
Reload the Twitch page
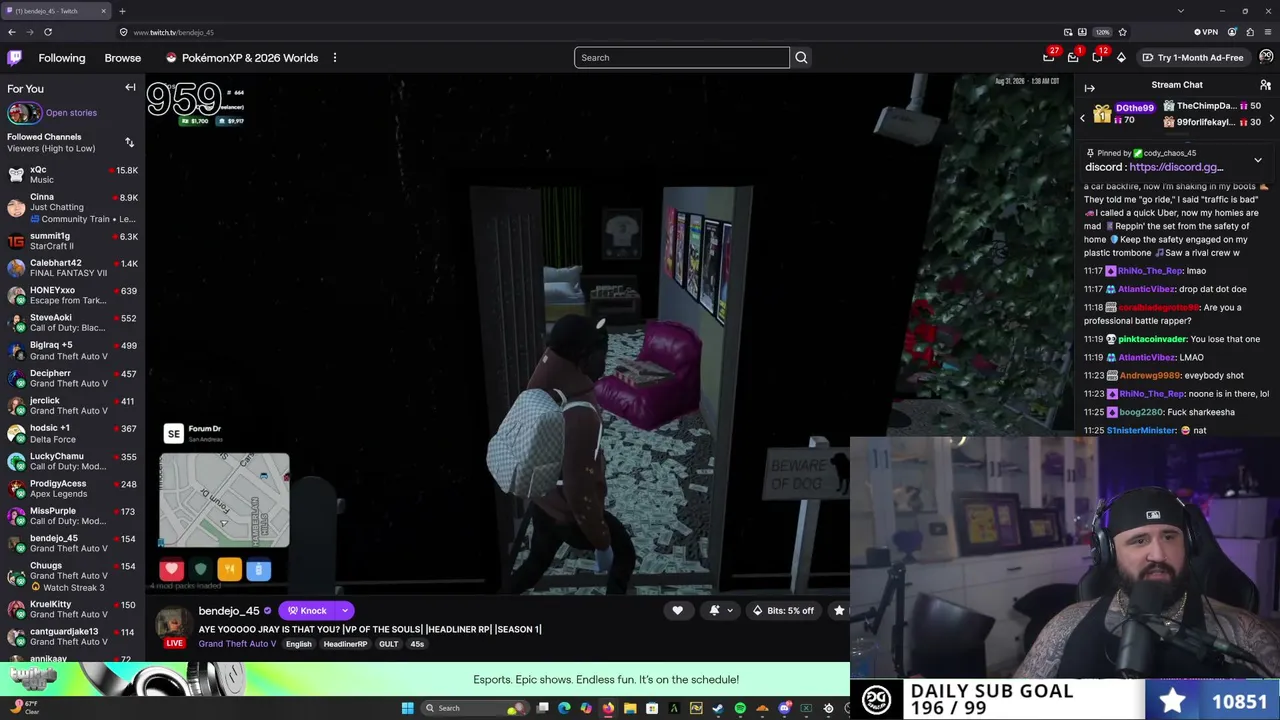(47, 32)
